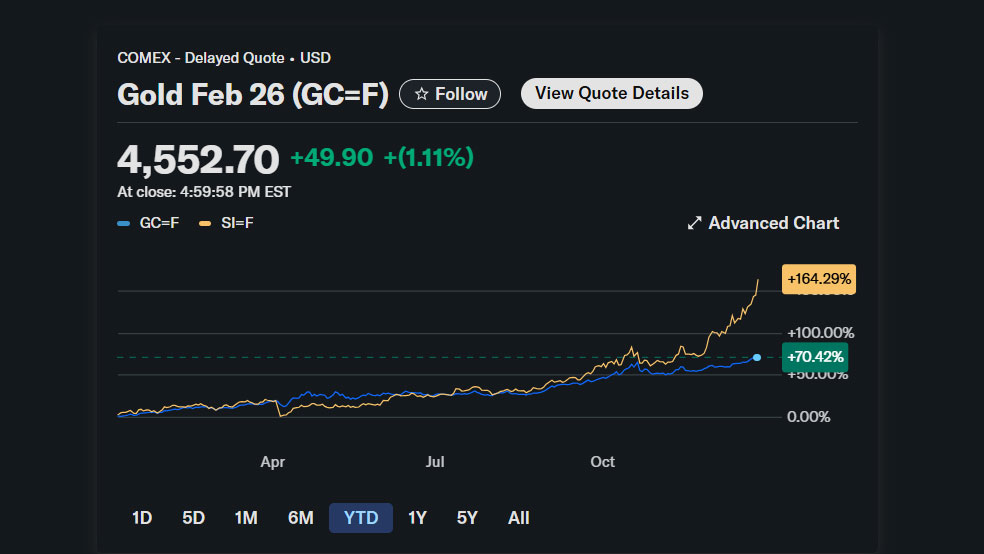Select the 5D time range
Viewport: 984px width, 554px height.
193,518
